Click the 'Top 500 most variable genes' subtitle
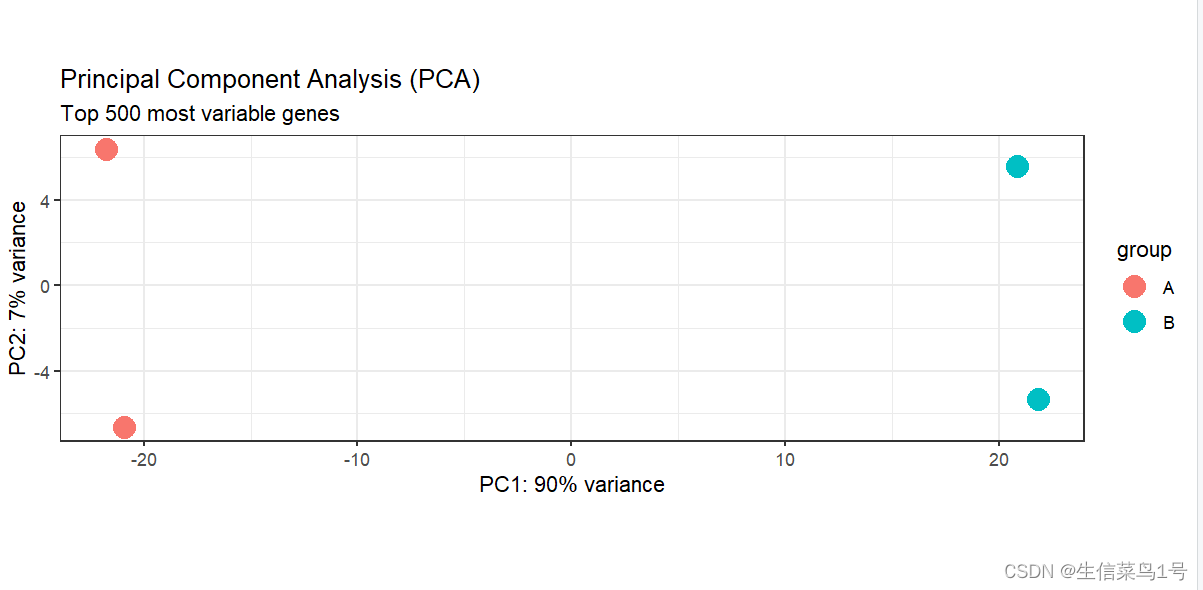The width and height of the screenshot is (1203, 590). pos(200,114)
